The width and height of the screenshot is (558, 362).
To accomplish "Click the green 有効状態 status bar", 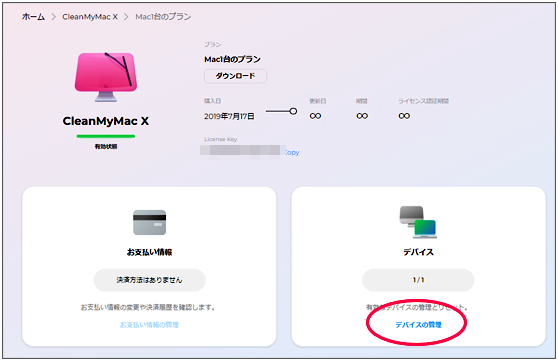I will [x=106, y=136].
